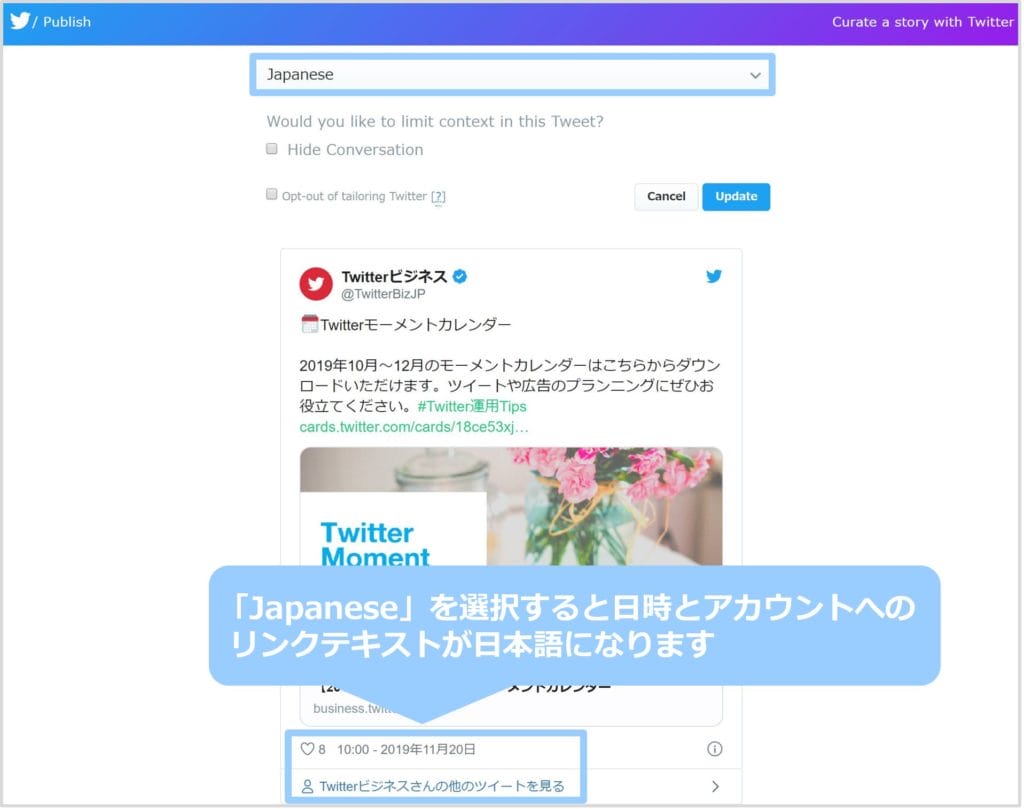Click the language dropdown chevron arrow
Image resolution: width=1024 pixels, height=809 pixels.
pos(755,75)
